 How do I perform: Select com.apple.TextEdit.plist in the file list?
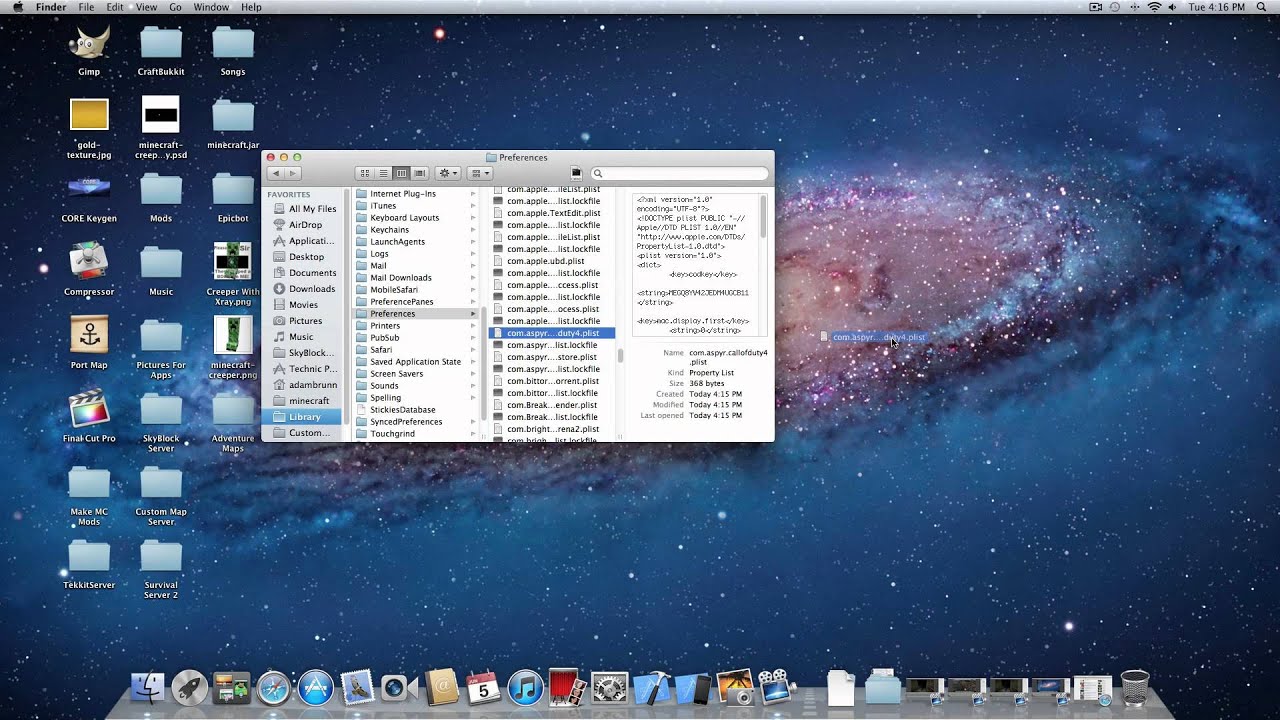click(553, 213)
